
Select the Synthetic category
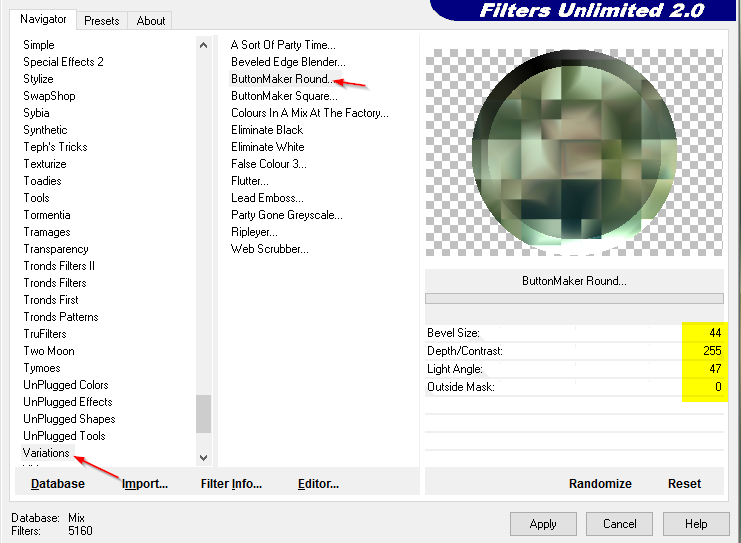tap(45, 130)
